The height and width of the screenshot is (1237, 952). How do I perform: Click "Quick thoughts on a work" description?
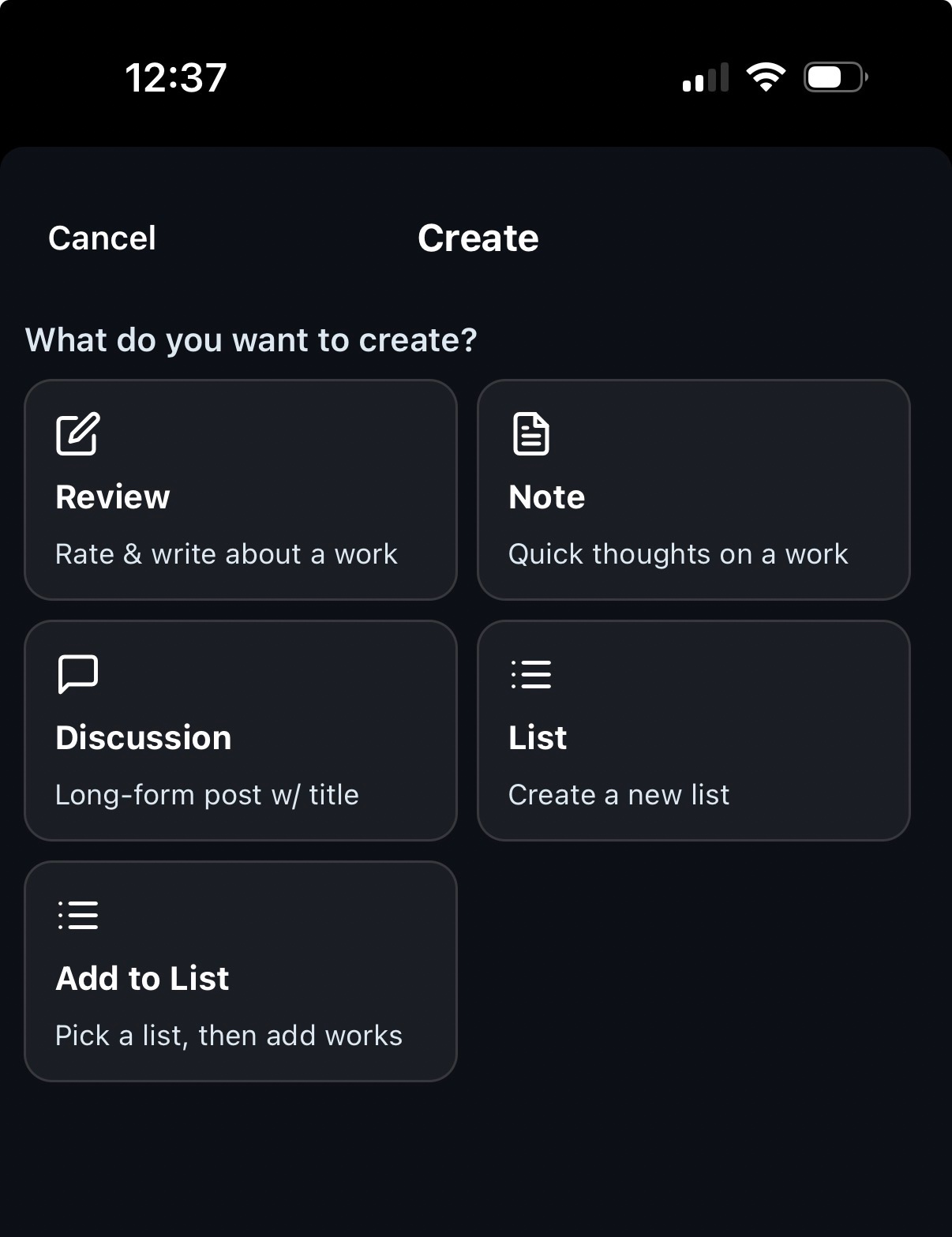click(678, 554)
